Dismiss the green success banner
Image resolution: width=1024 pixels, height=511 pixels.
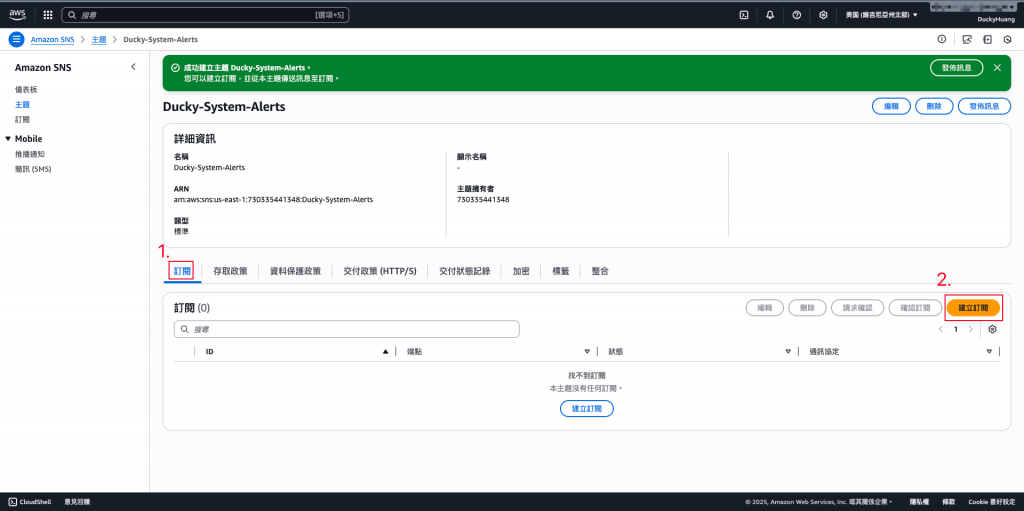tap(997, 67)
